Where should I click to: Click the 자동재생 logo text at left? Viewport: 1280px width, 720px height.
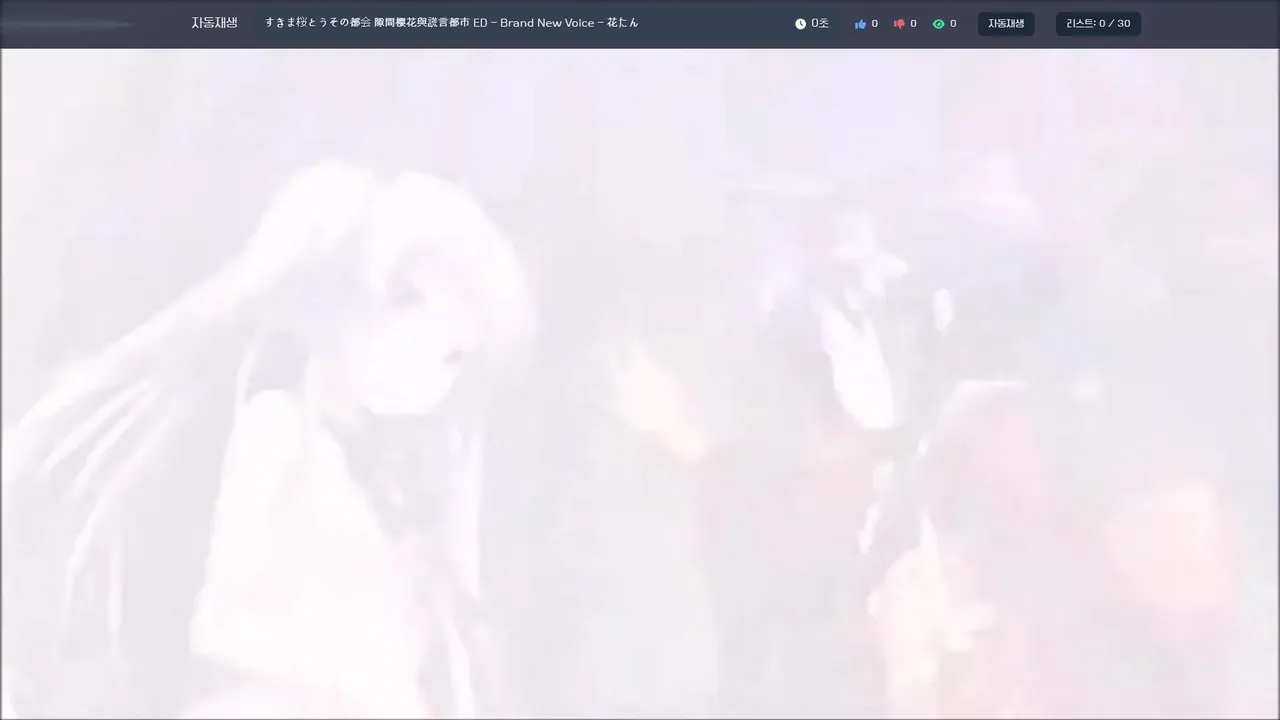click(x=215, y=23)
